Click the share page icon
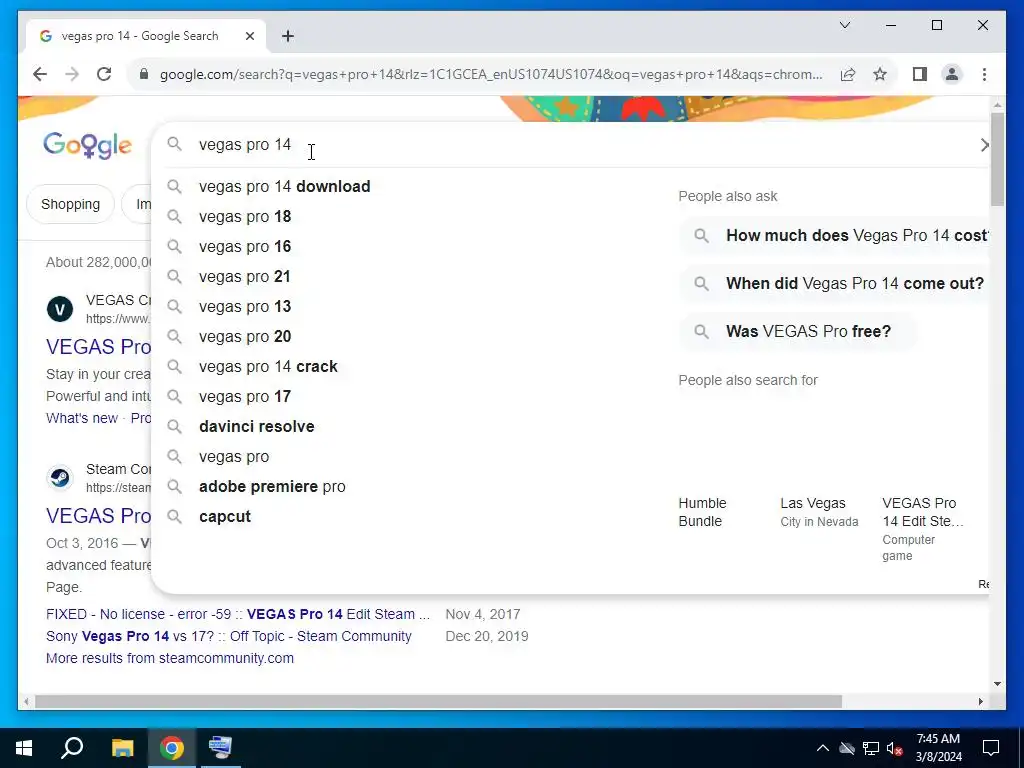The height and width of the screenshot is (768, 1024). [848, 74]
